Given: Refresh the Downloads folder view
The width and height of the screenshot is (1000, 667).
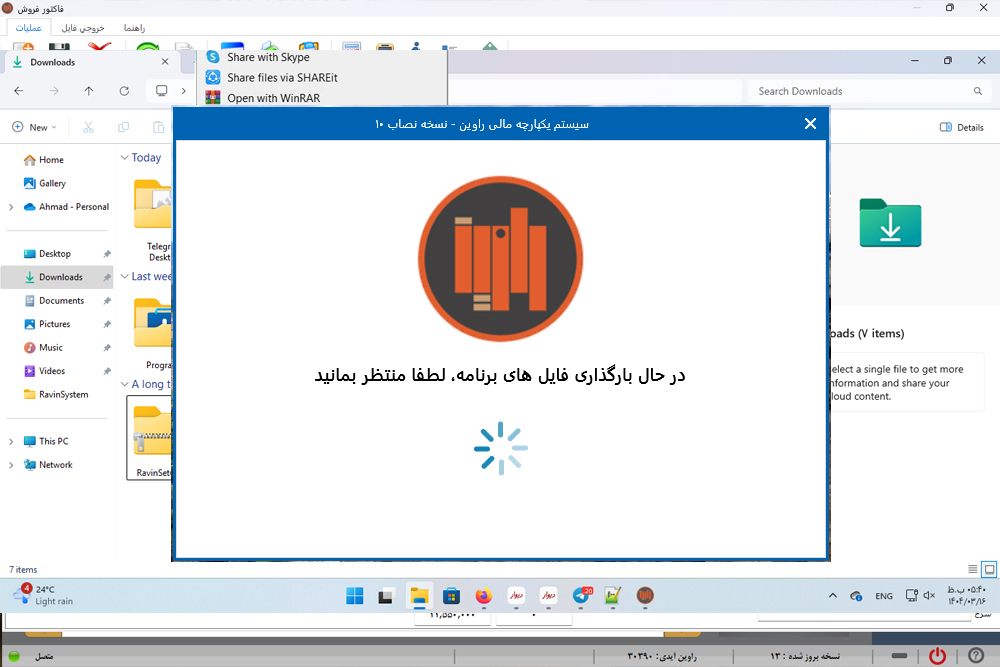Looking at the screenshot, I should point(124,91).
